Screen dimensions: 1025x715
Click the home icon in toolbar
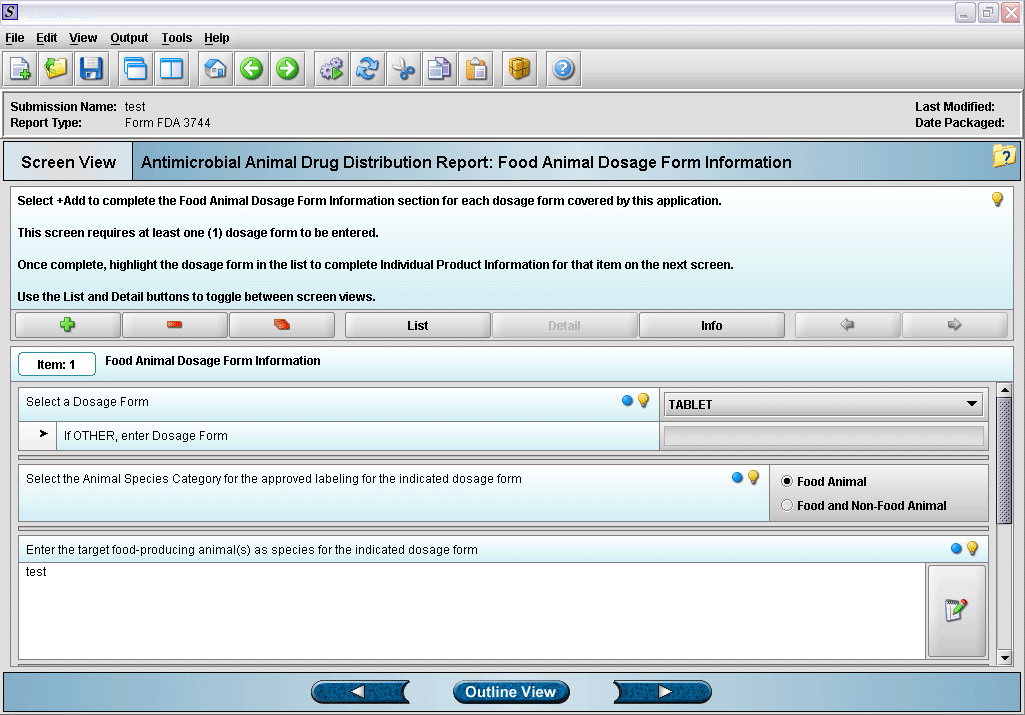pos(215,69)
